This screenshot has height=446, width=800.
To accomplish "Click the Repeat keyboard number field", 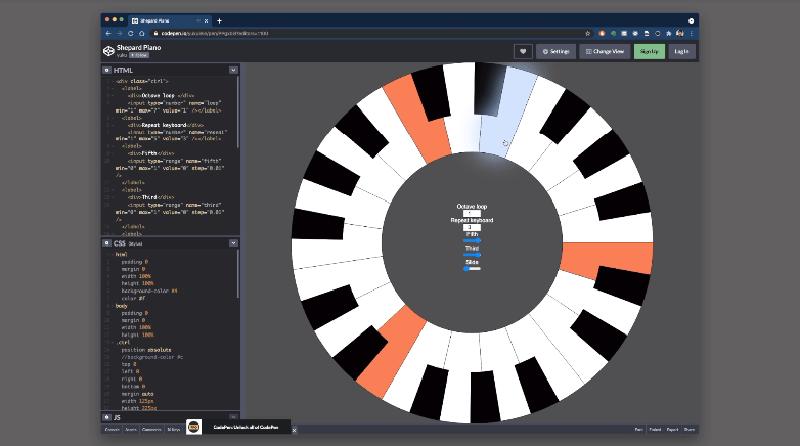I will 471,227.
